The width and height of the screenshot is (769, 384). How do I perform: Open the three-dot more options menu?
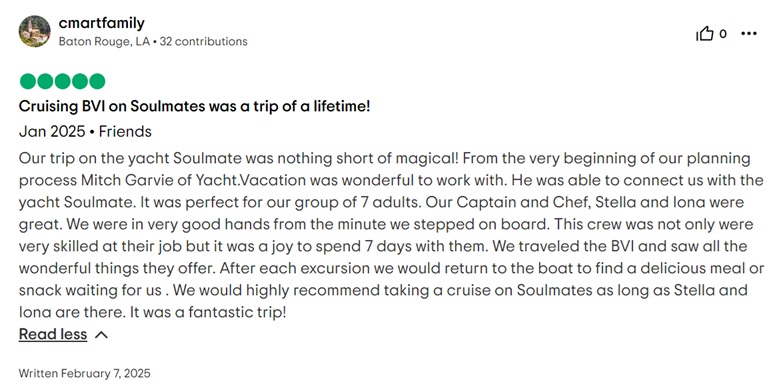tap(748, 34)
